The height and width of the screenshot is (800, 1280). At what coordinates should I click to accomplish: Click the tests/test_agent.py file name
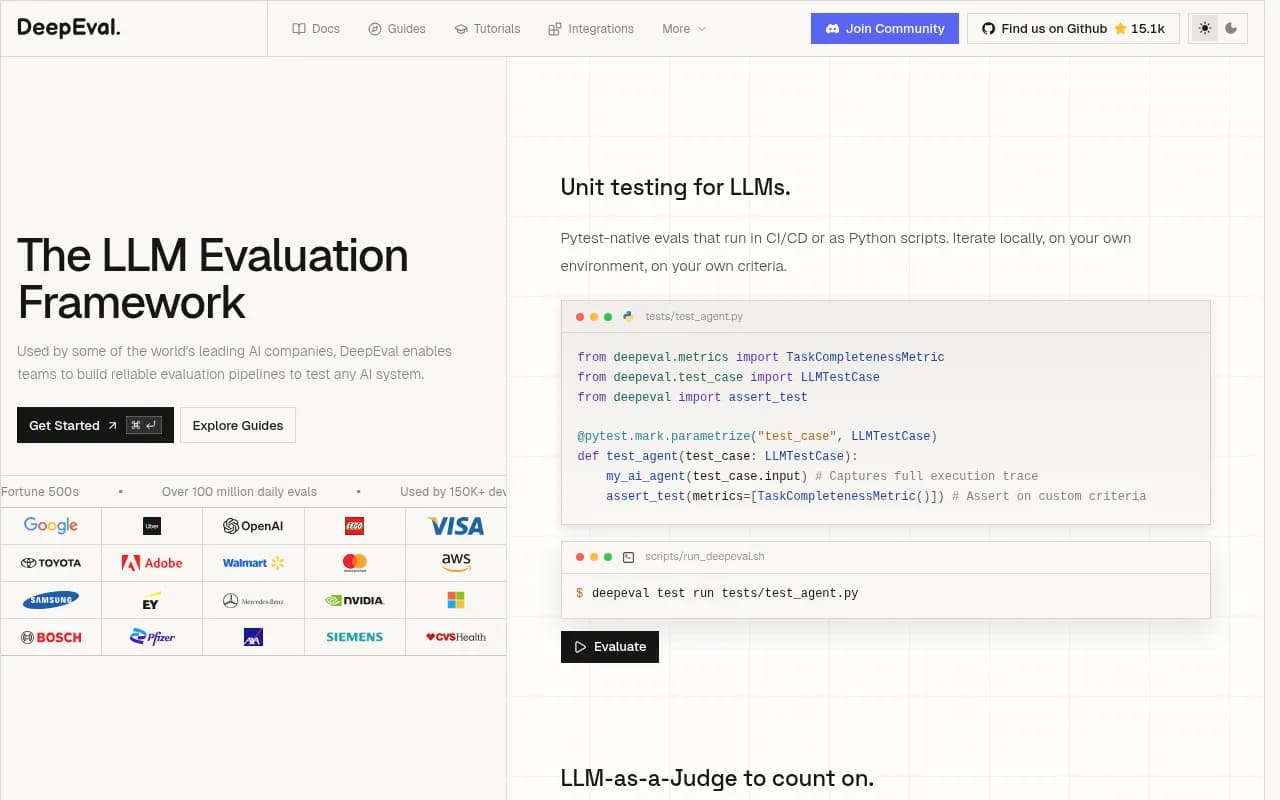pos(694,316)
